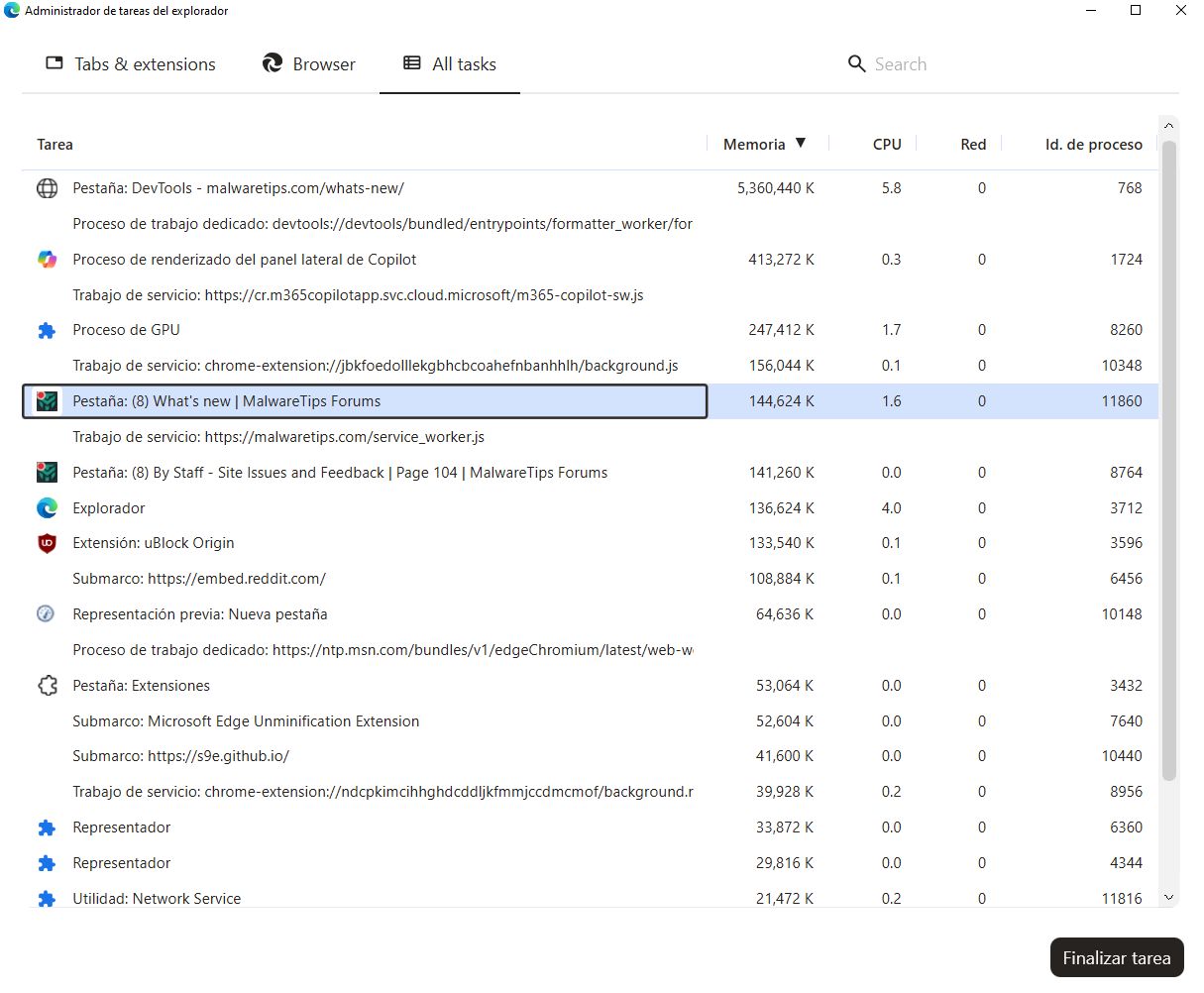
Task: Click the Edge icon beside Explorador
Action: [x=47, y=508]
